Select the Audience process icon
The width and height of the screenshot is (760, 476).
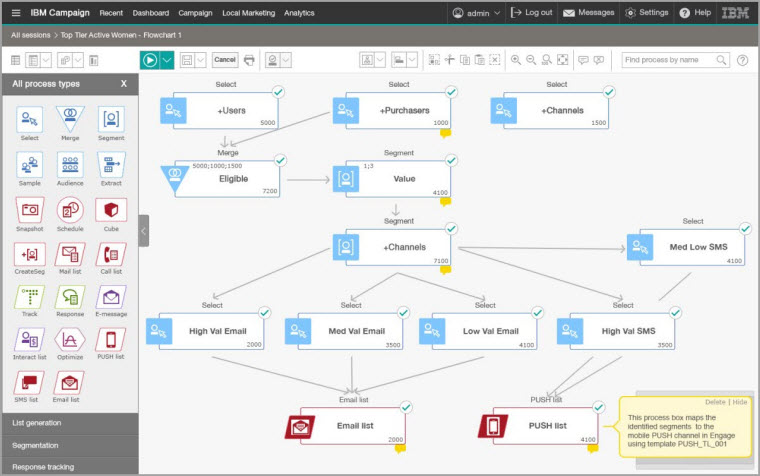pos(70,165)
